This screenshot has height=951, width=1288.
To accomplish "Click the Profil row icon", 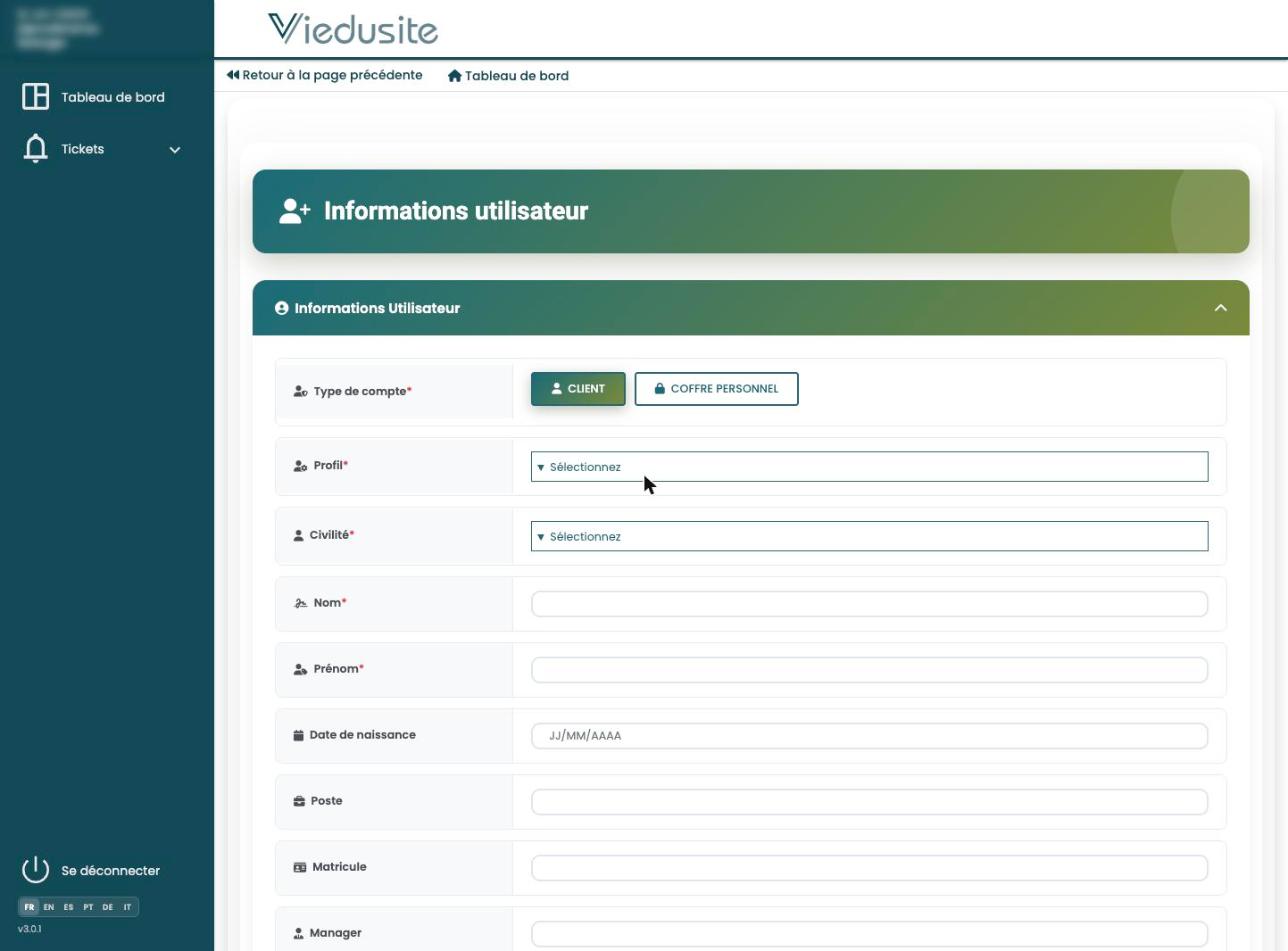I will pyautogui.click(x=300, y=466).
